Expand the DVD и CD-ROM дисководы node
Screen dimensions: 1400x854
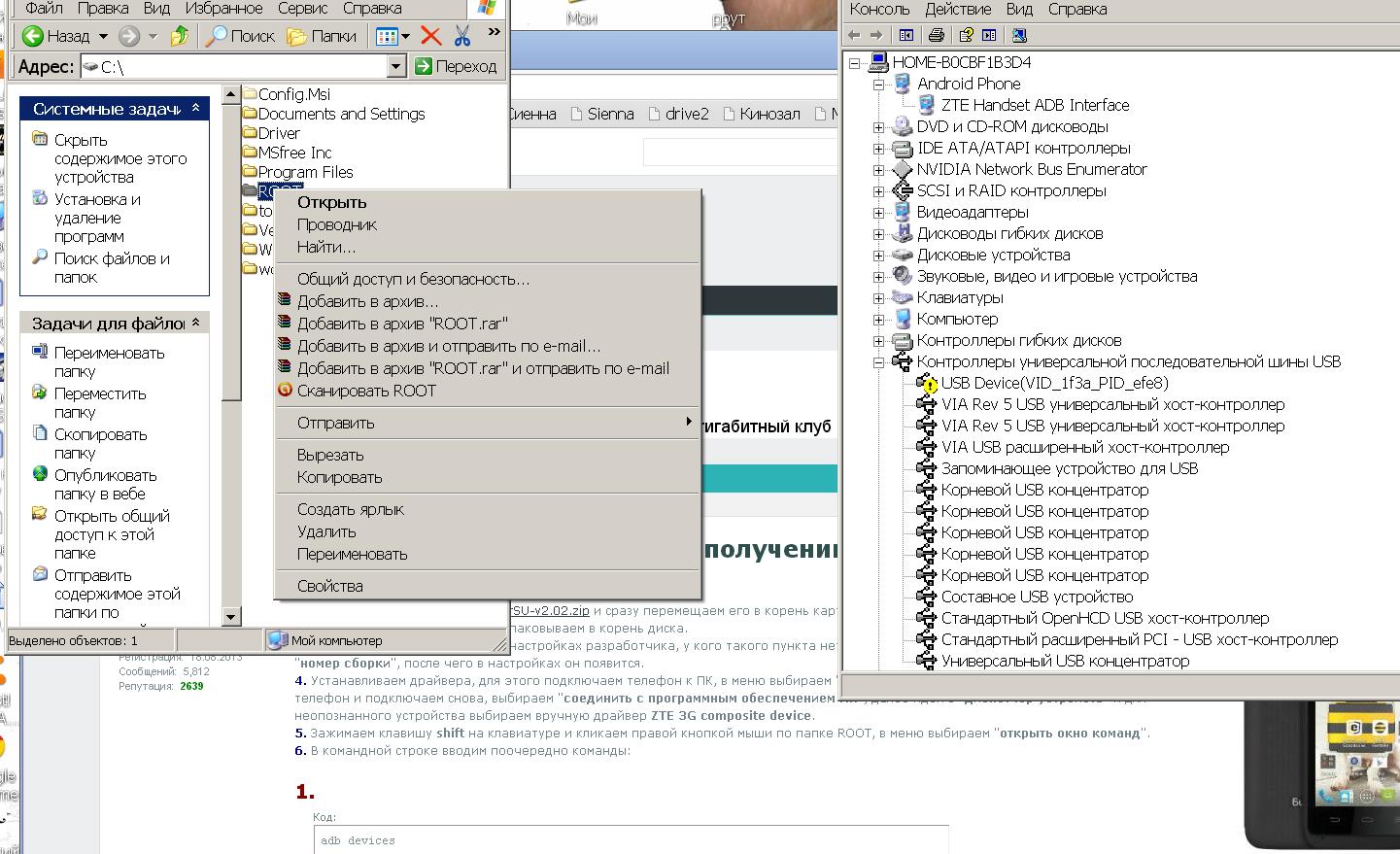click(x=878, y=127)
